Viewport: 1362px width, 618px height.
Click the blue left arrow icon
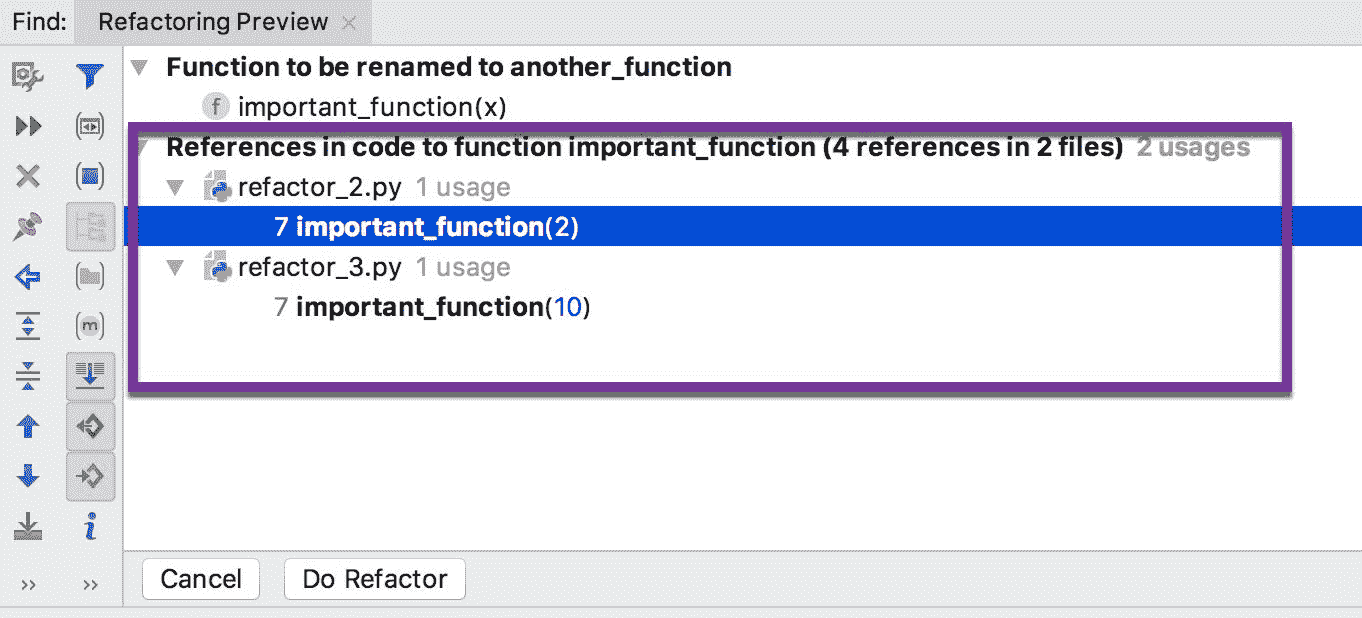[x=28, y=276]
